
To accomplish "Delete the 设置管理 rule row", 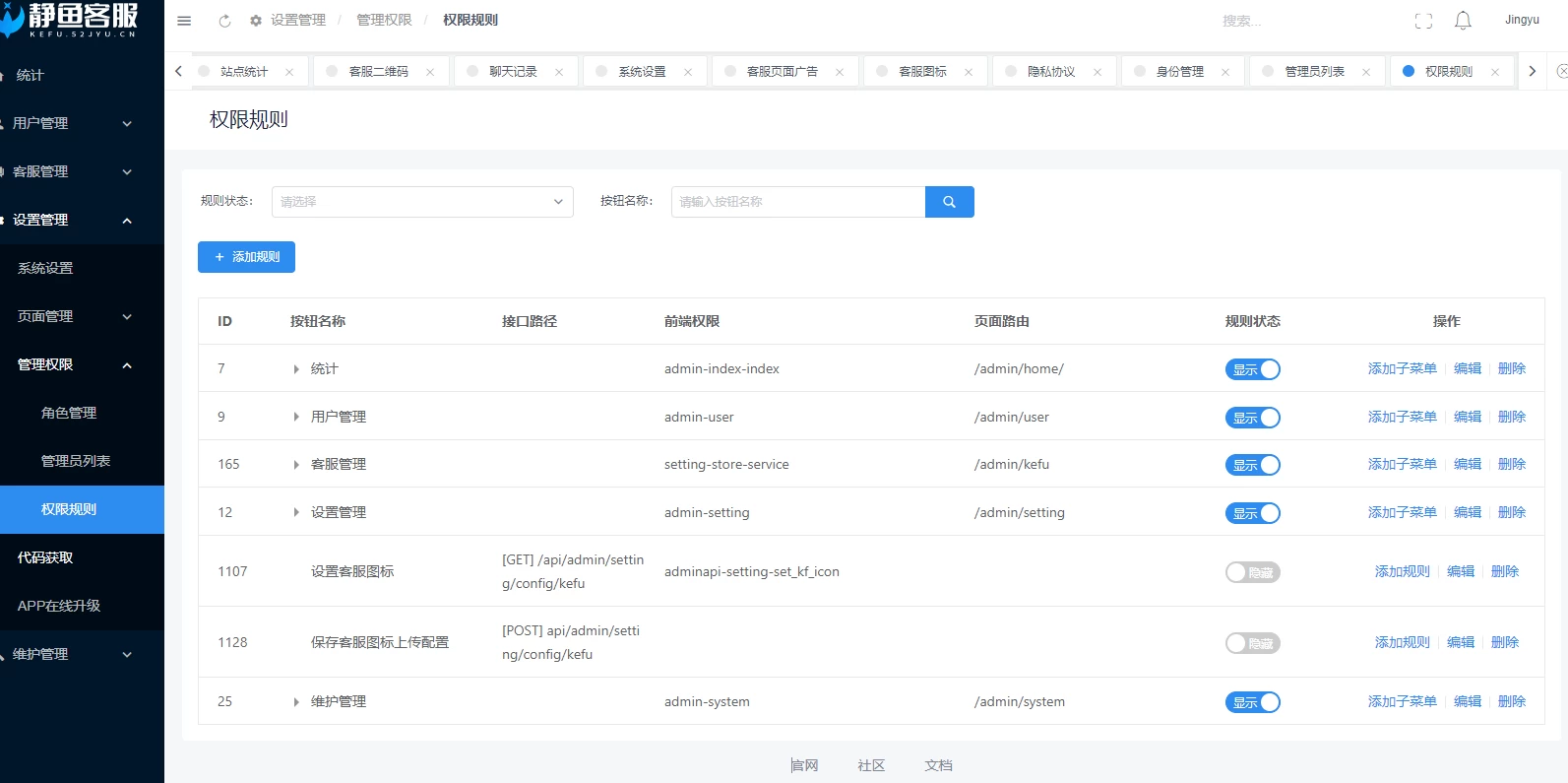I will point(1511,512).
